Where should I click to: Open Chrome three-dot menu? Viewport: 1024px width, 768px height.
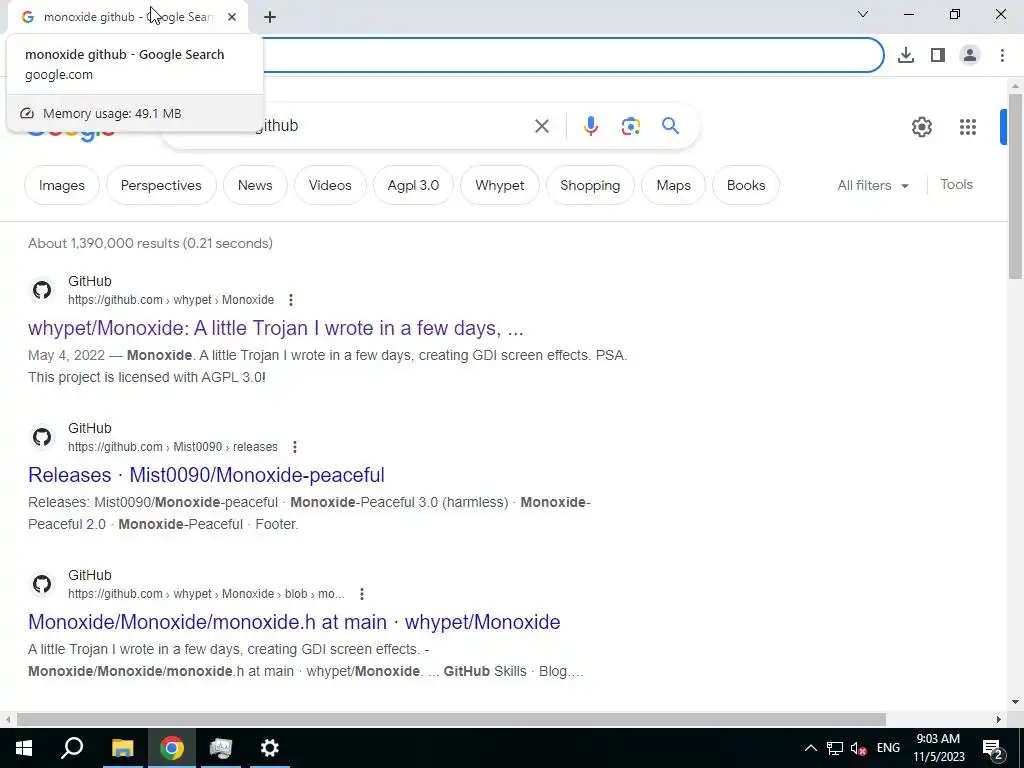point(1002,55)
